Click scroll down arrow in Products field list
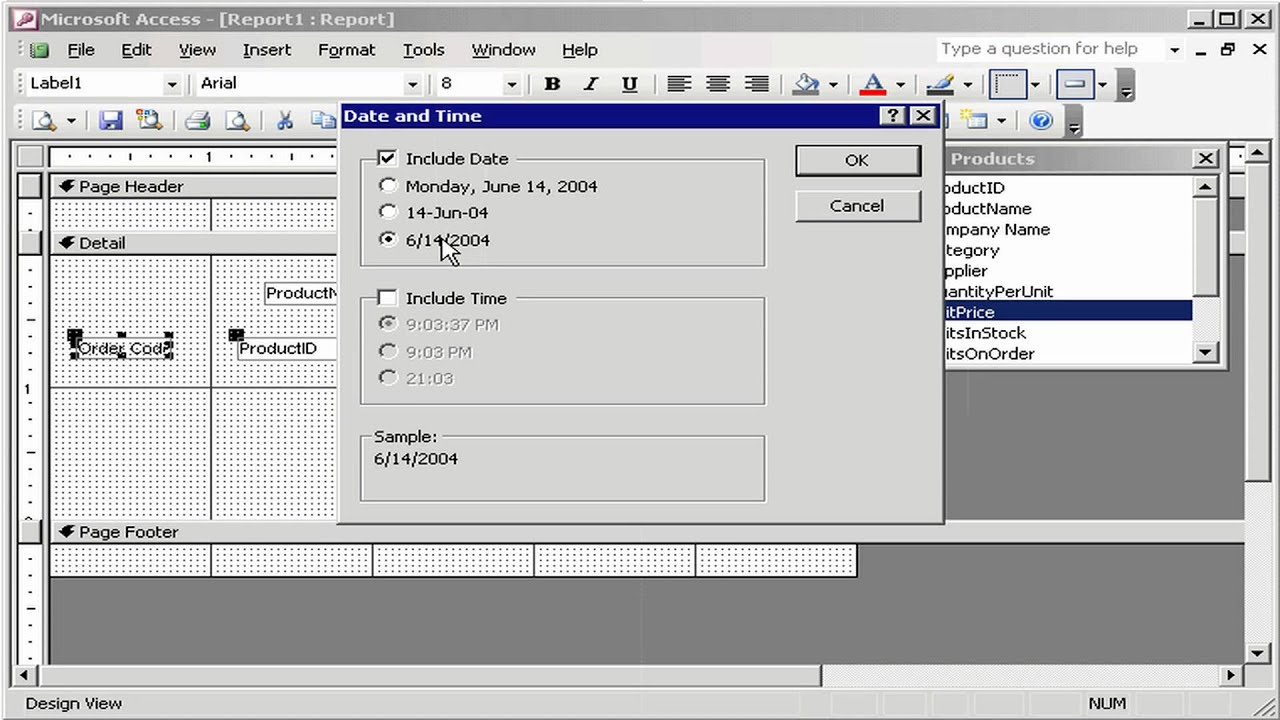Screen dimensions: 1280x720 click(1205, 352)
